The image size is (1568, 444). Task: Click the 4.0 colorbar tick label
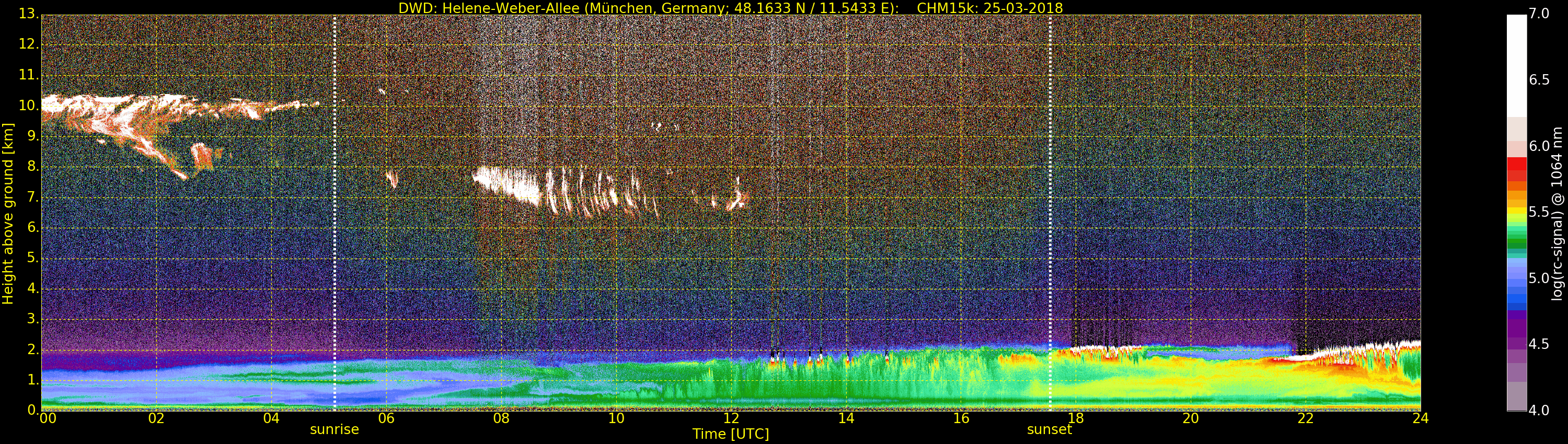pyautogui.click(x=1540, y=411)
